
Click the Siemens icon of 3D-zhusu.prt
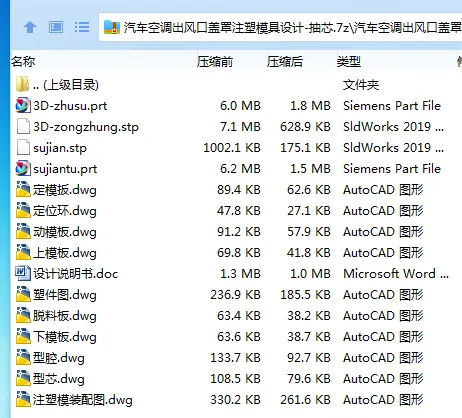coord(23,105)
